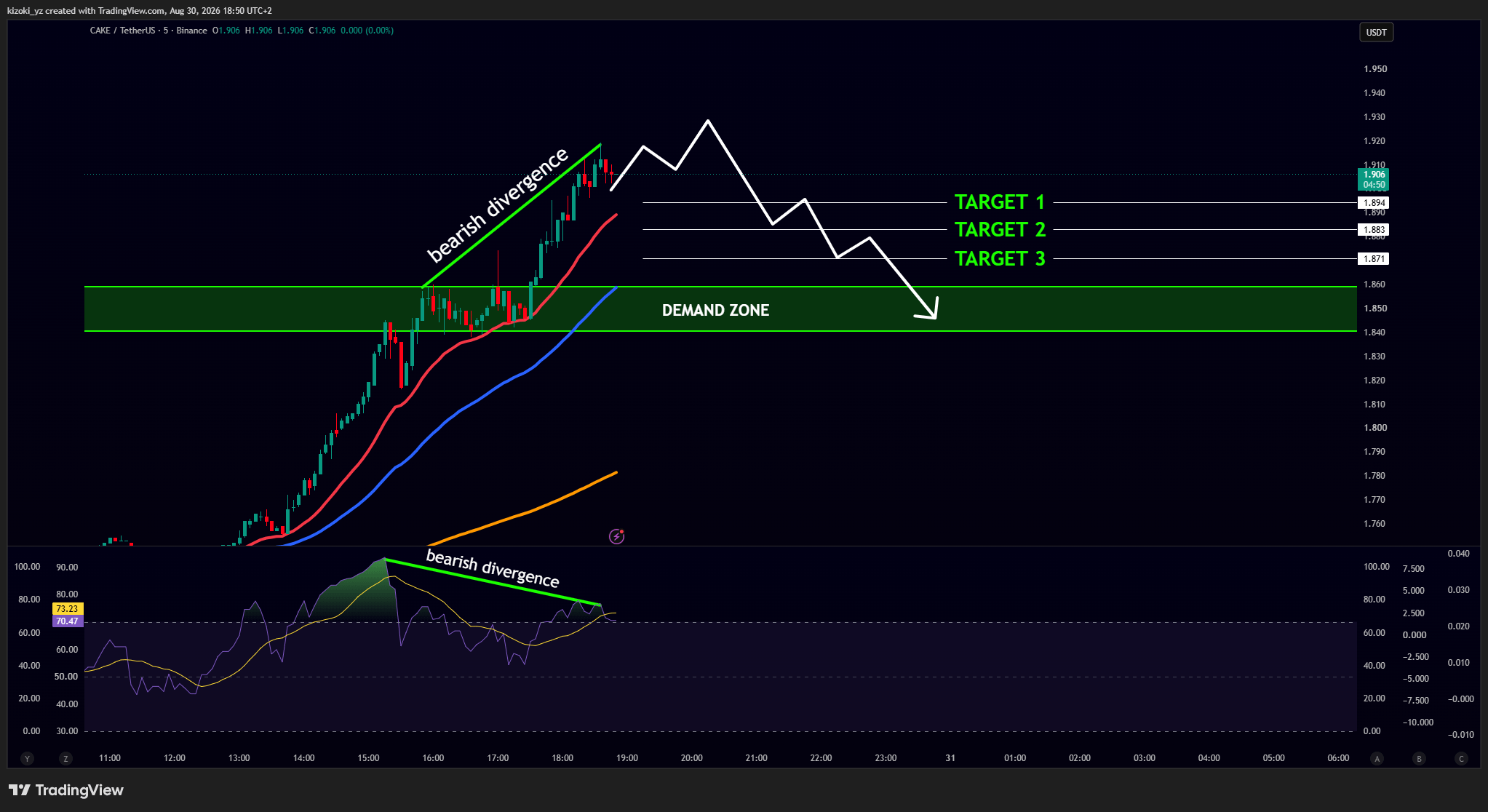Click the 11:00 time axis label
The width and height of the screenshot is (1488, 812).
[110, 758]
